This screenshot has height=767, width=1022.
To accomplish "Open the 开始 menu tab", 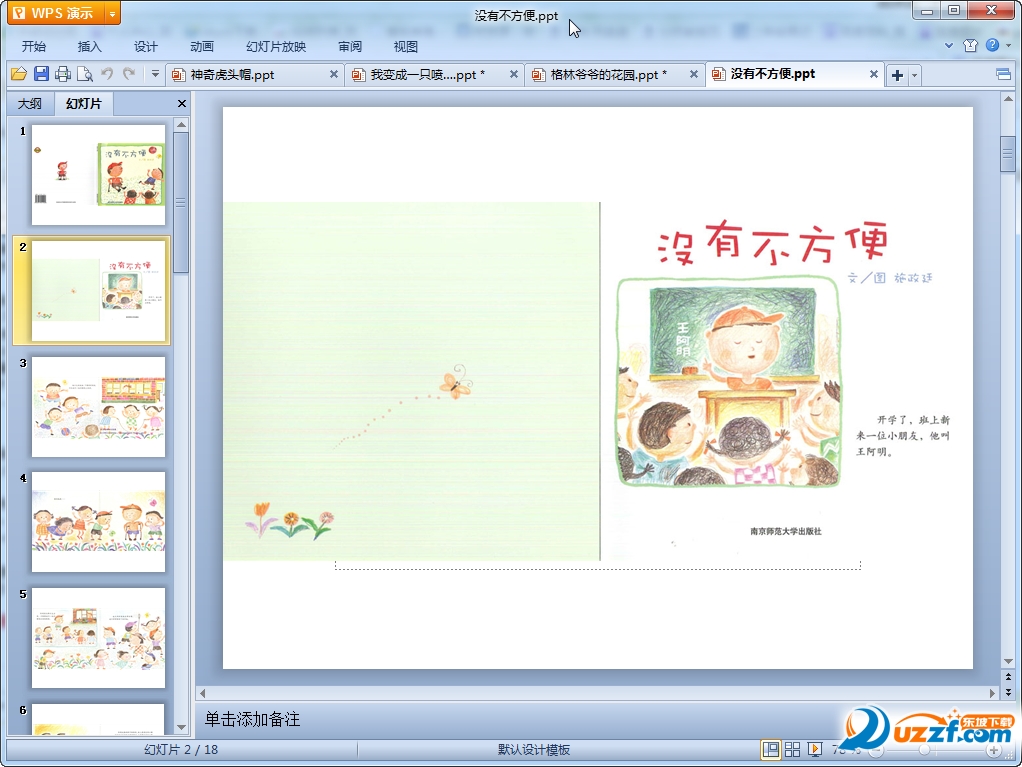I will (x=33, y=46).
